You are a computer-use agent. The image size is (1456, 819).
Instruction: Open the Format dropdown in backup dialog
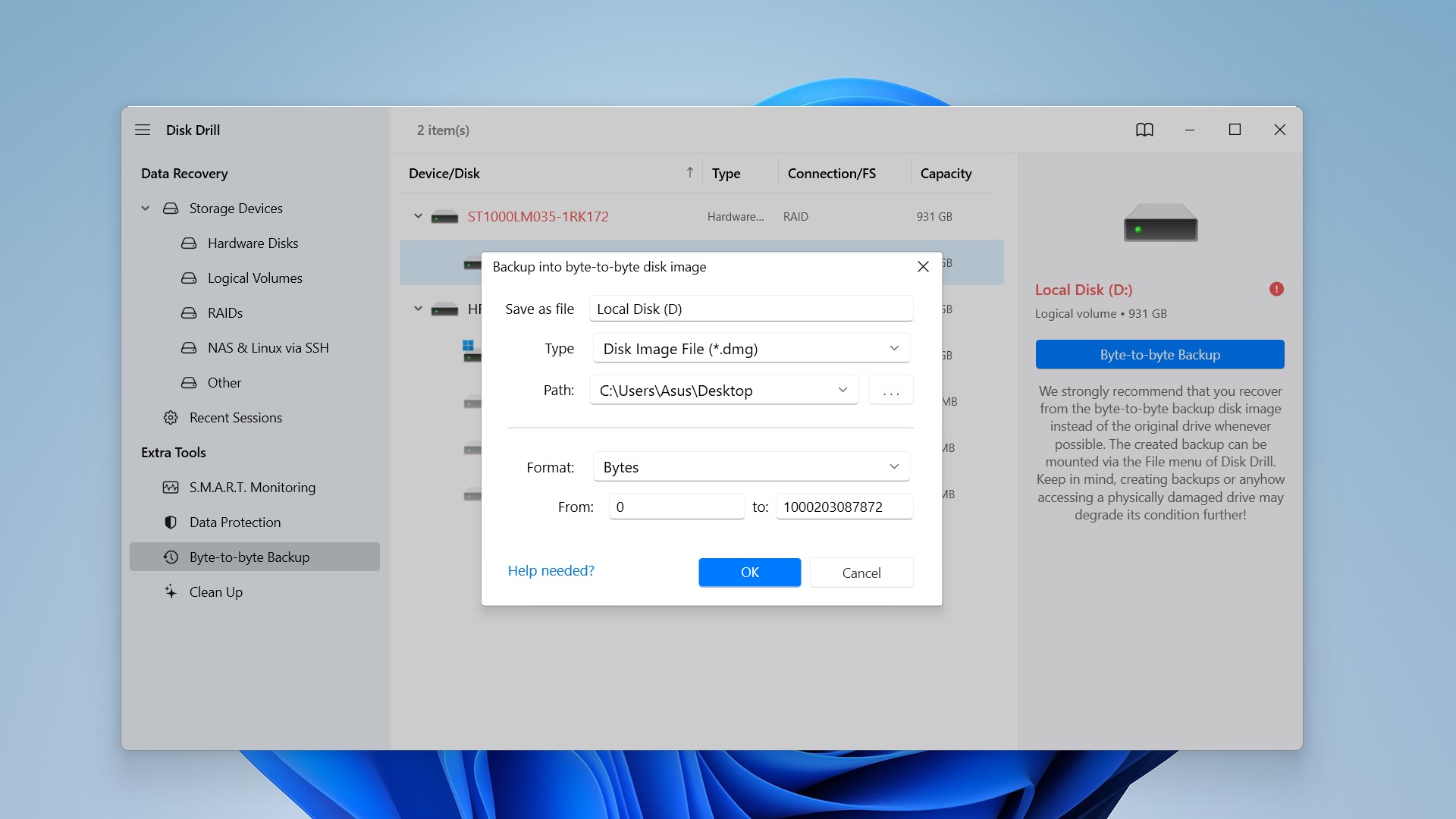[x=751, y=467]
